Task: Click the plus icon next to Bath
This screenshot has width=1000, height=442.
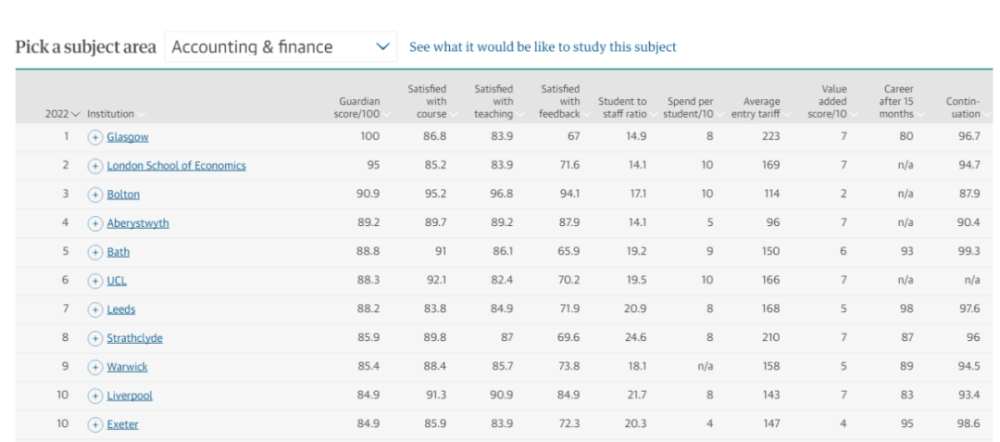Action: (x=96, y=252)
